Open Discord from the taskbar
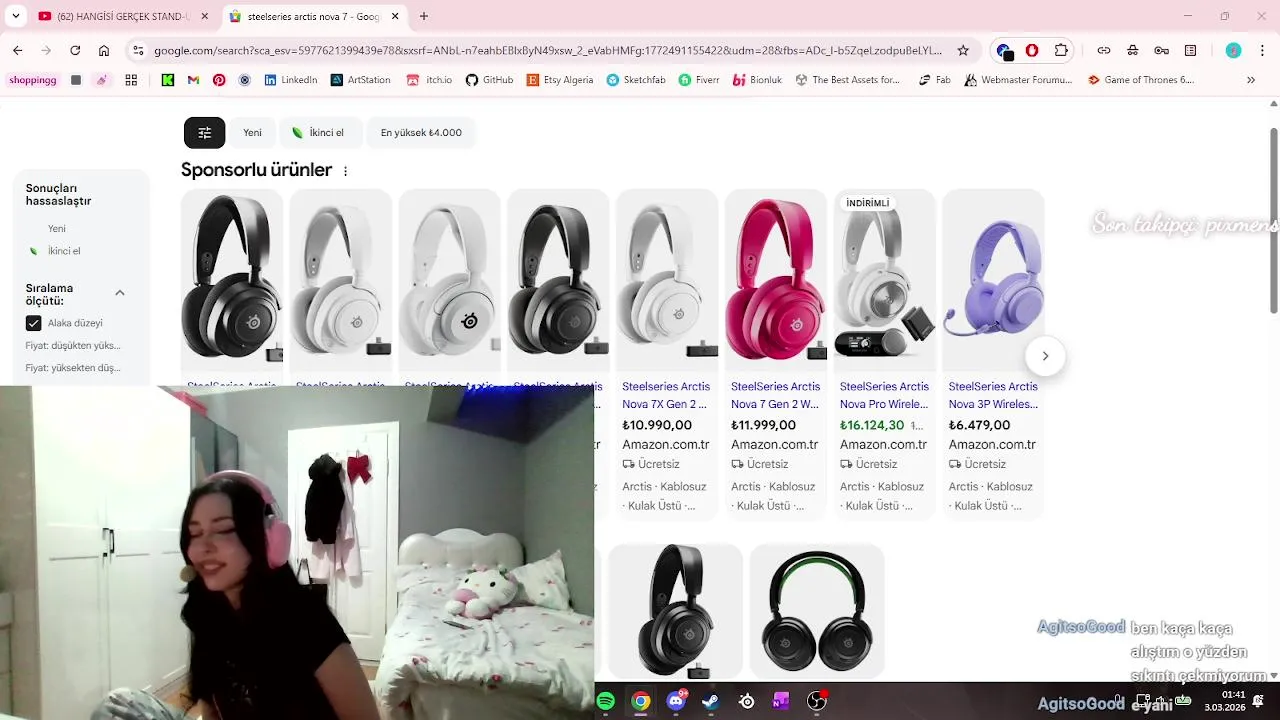This screenshot has height=720, width=1280. click(677, 702)
